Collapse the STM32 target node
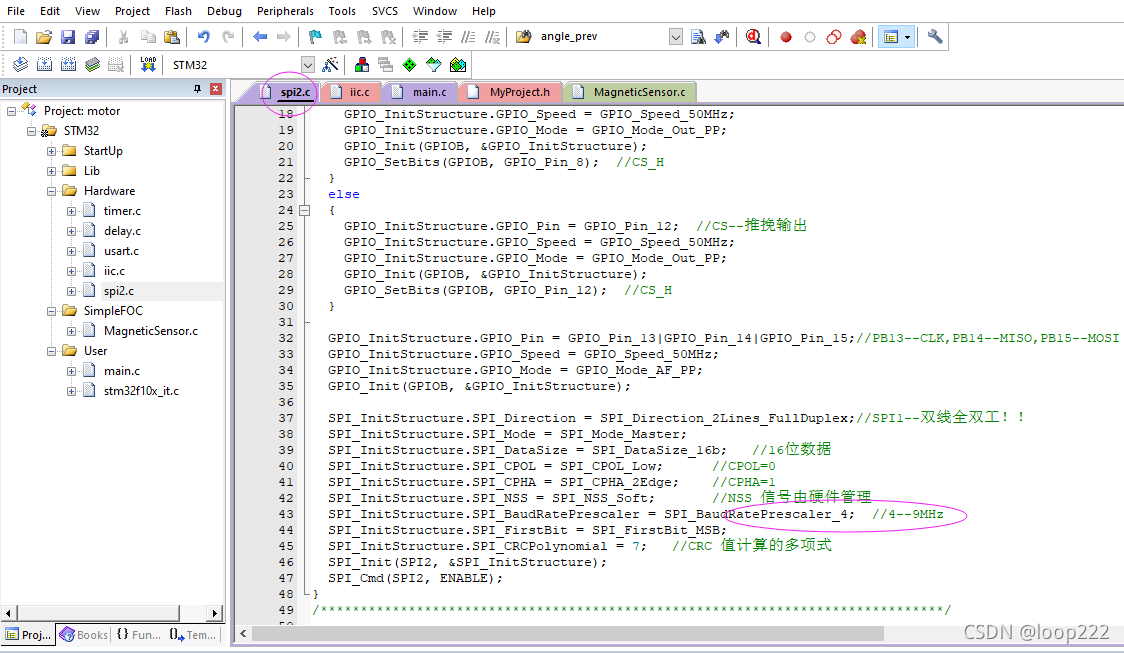Viewport: 1124px width, 653px height. pos(32,131)
